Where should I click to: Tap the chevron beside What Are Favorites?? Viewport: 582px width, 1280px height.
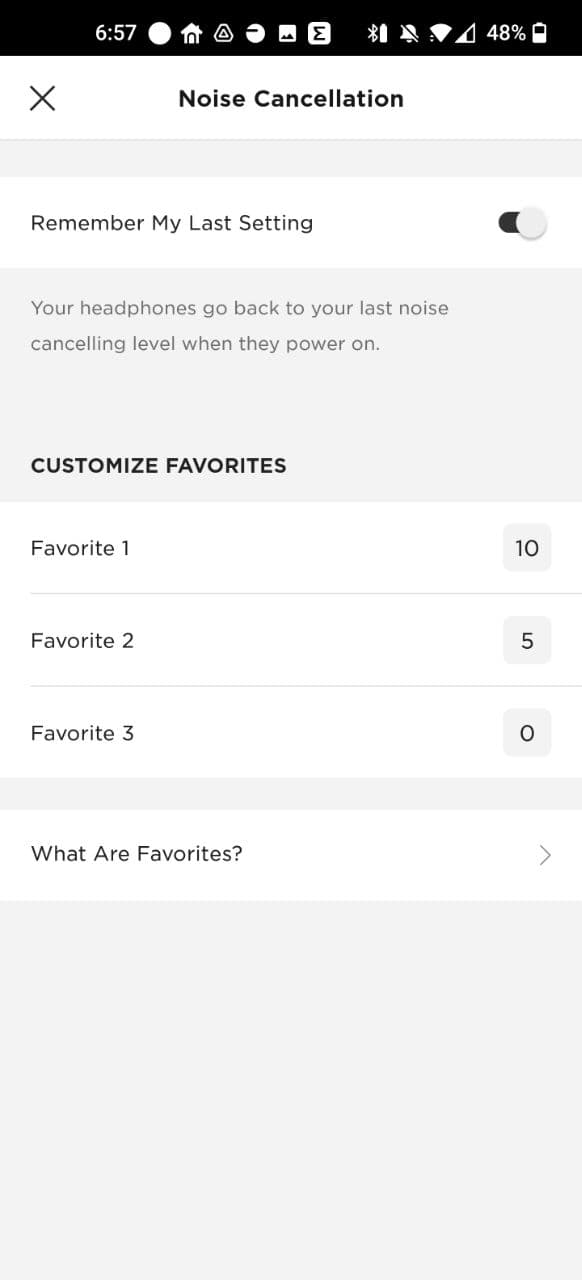click(545, 855)
